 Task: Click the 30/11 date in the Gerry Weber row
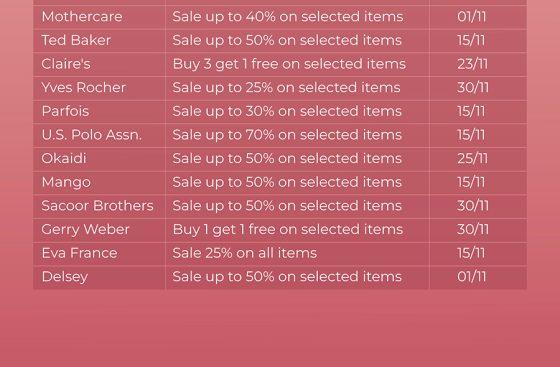point(472,230)
